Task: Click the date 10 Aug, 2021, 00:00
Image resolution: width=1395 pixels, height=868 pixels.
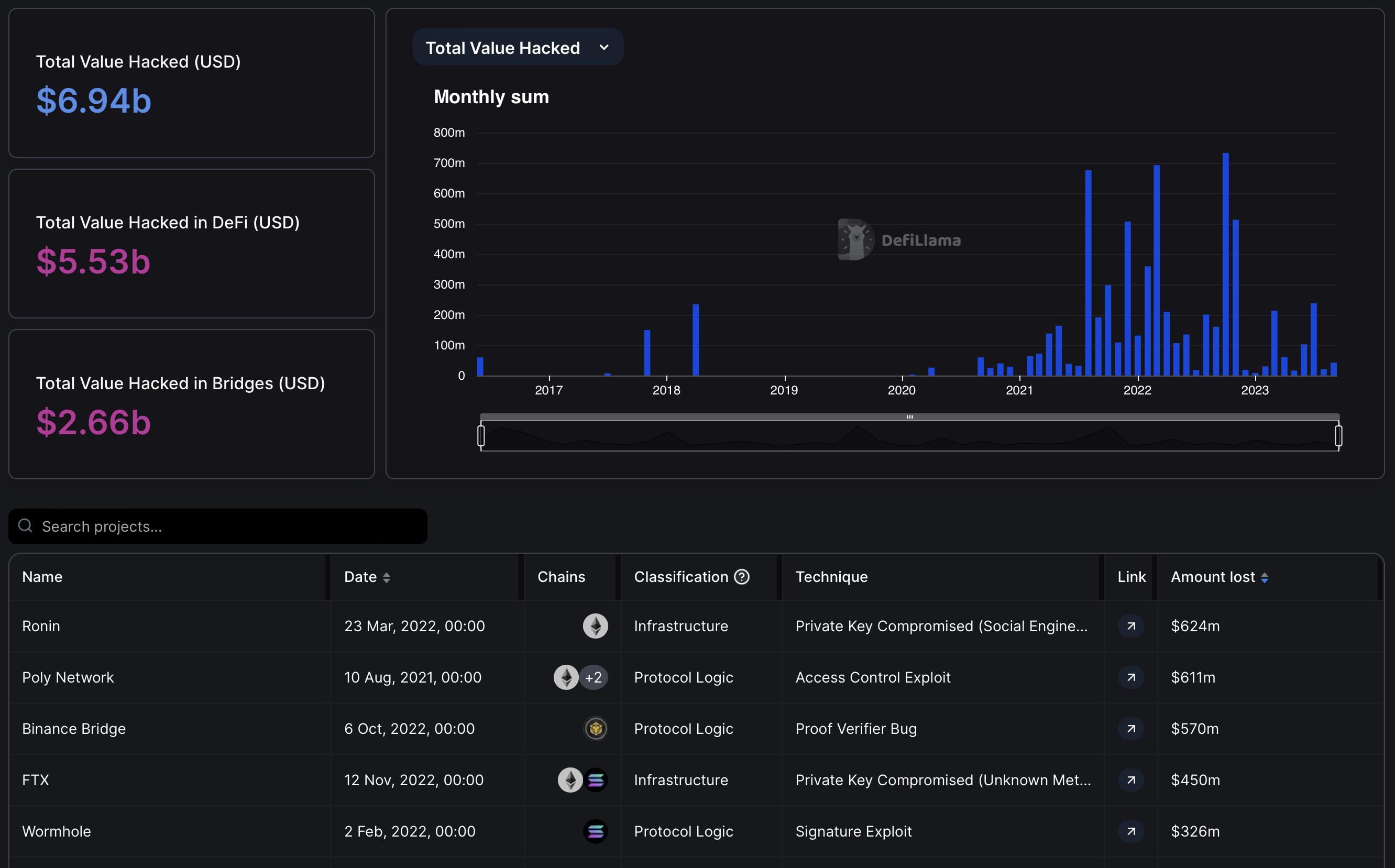Action: [413, 677]
